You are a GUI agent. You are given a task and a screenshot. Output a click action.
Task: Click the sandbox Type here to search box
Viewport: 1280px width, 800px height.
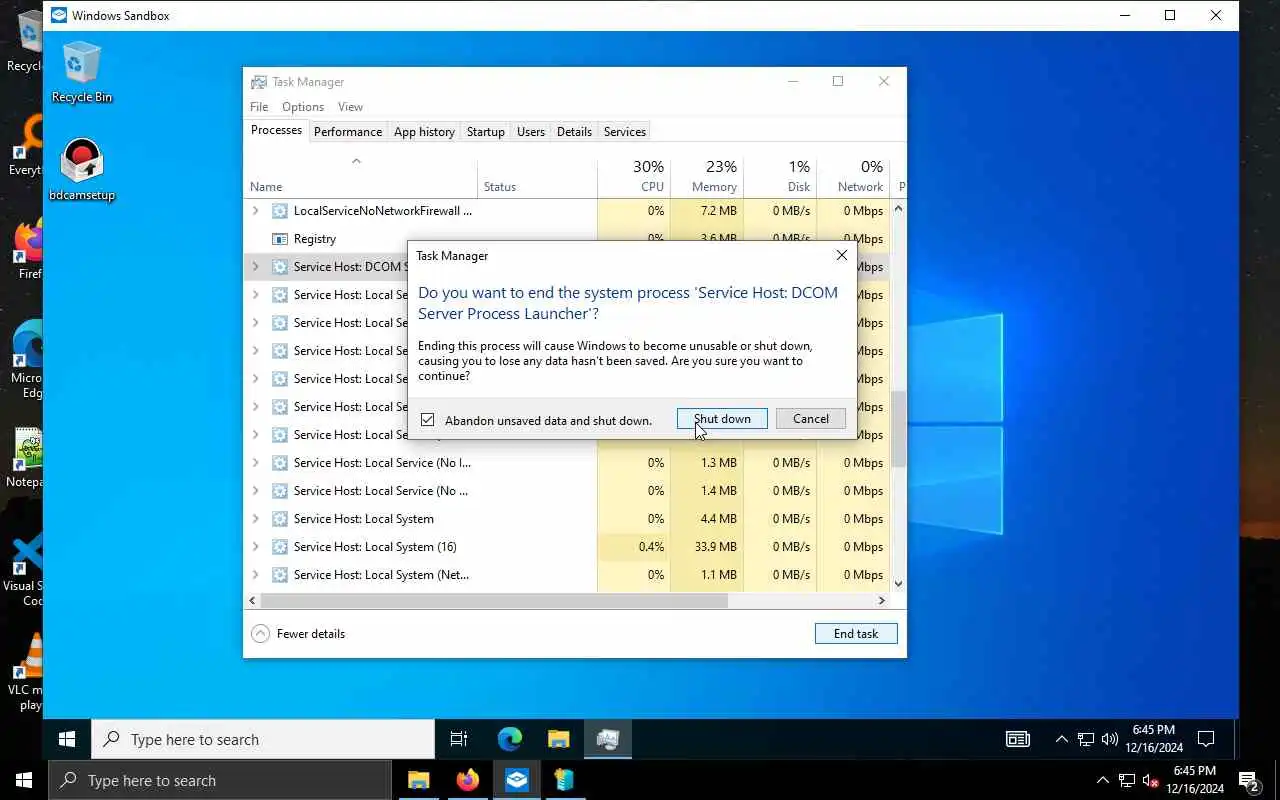263,739
